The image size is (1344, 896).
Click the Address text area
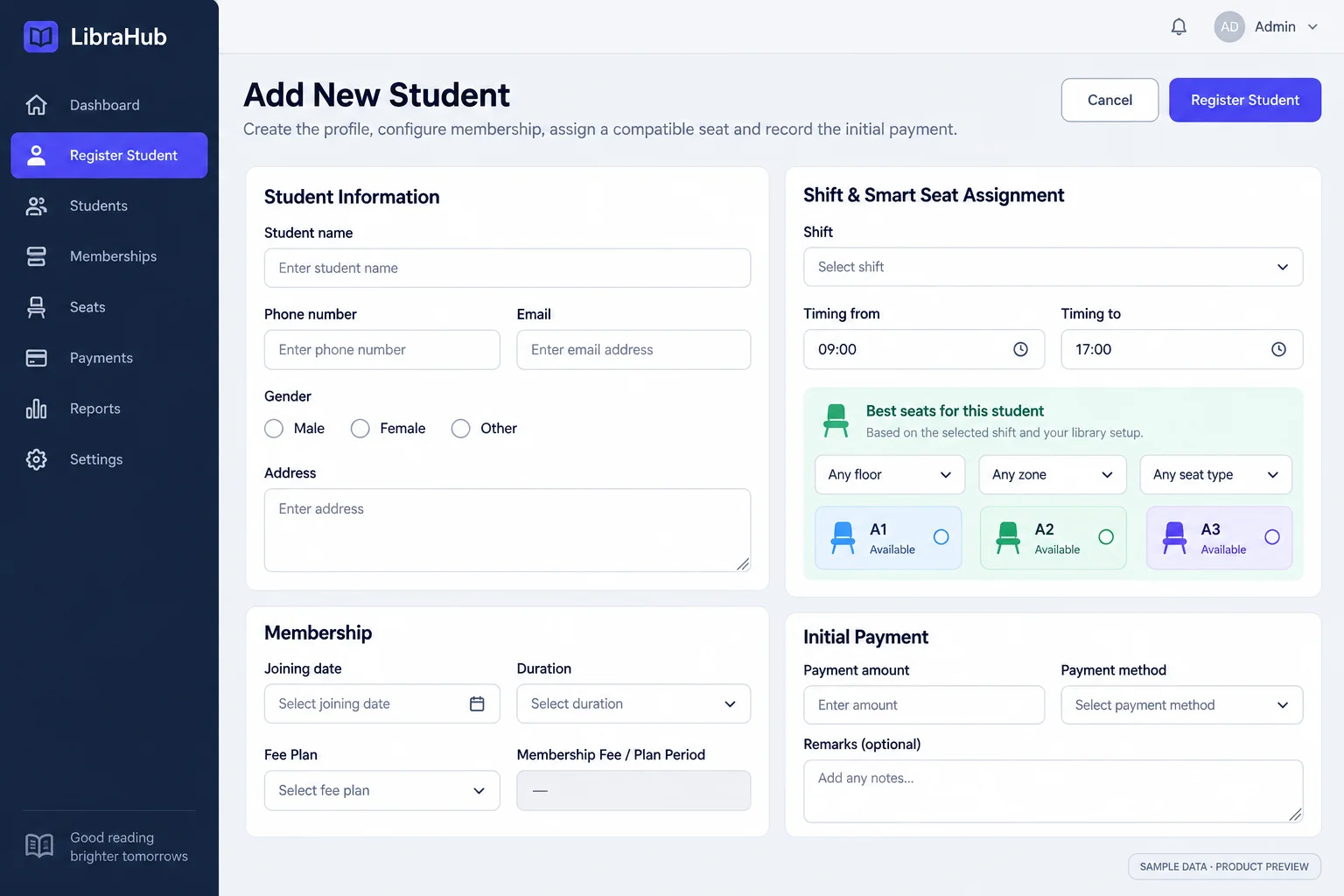(507, 530)
